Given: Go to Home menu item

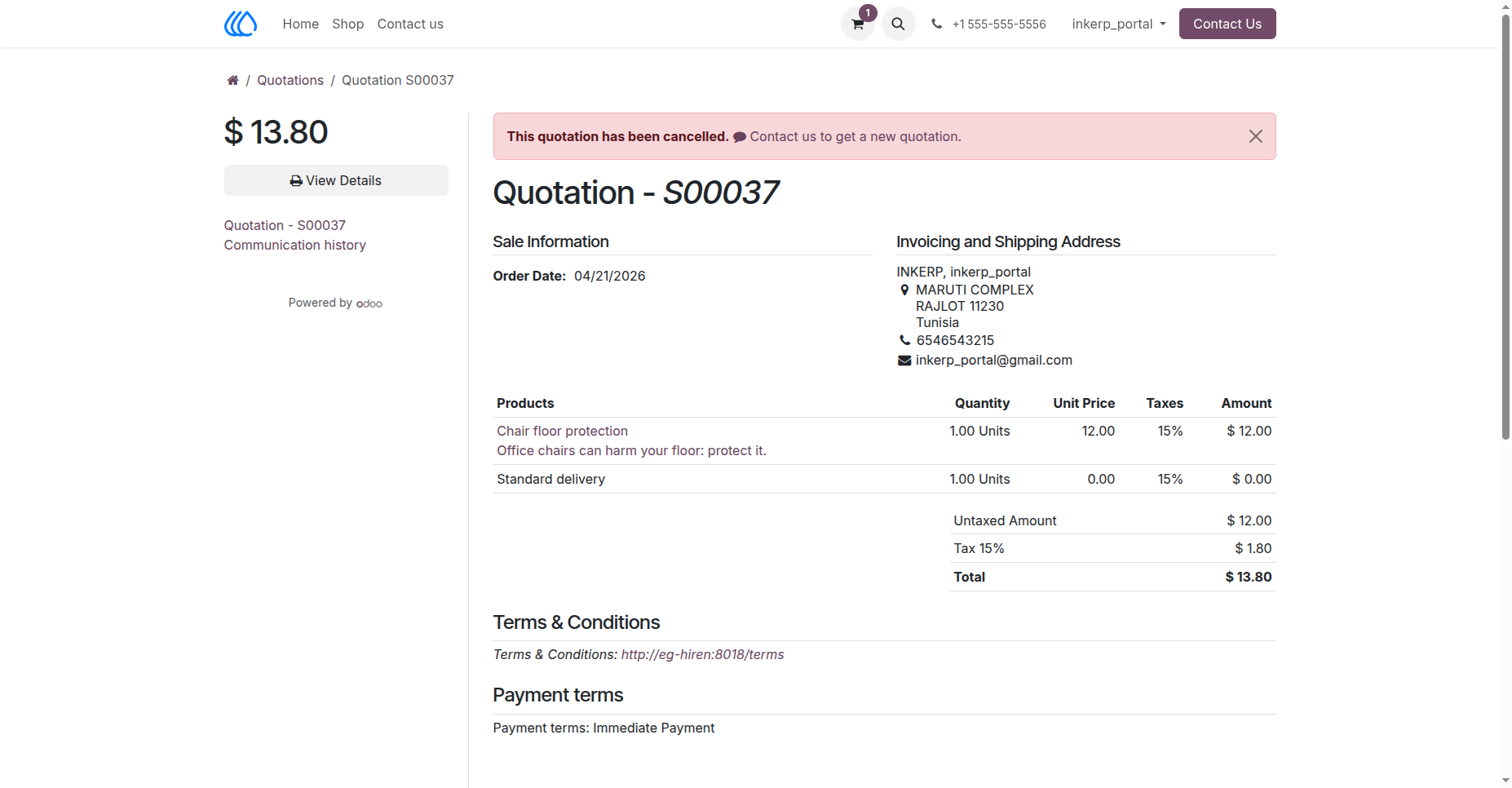Looking at the screenshot, I should (x=301, y=24).
